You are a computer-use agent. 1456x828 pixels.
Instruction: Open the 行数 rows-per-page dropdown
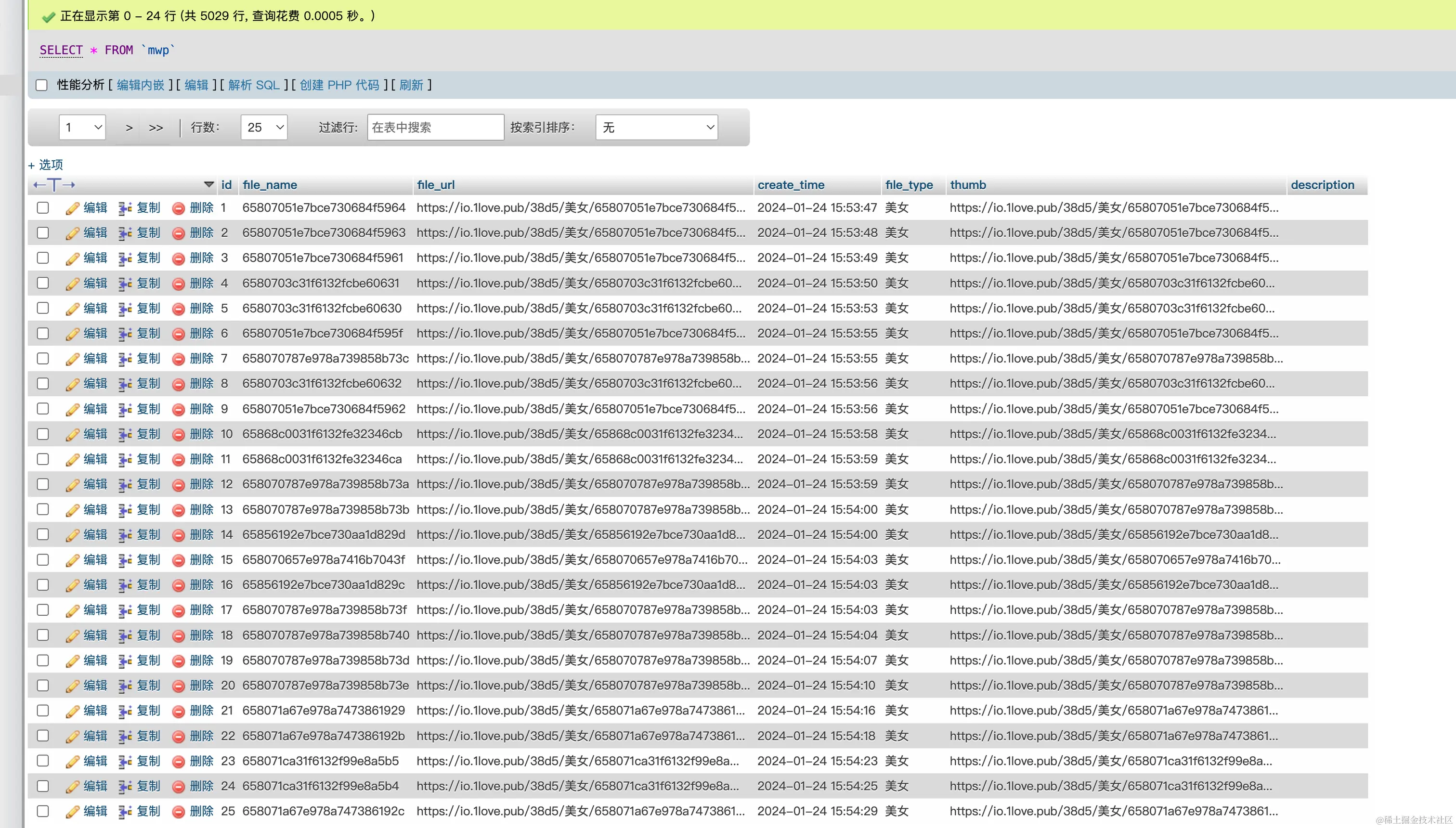[x=264, y=128]
